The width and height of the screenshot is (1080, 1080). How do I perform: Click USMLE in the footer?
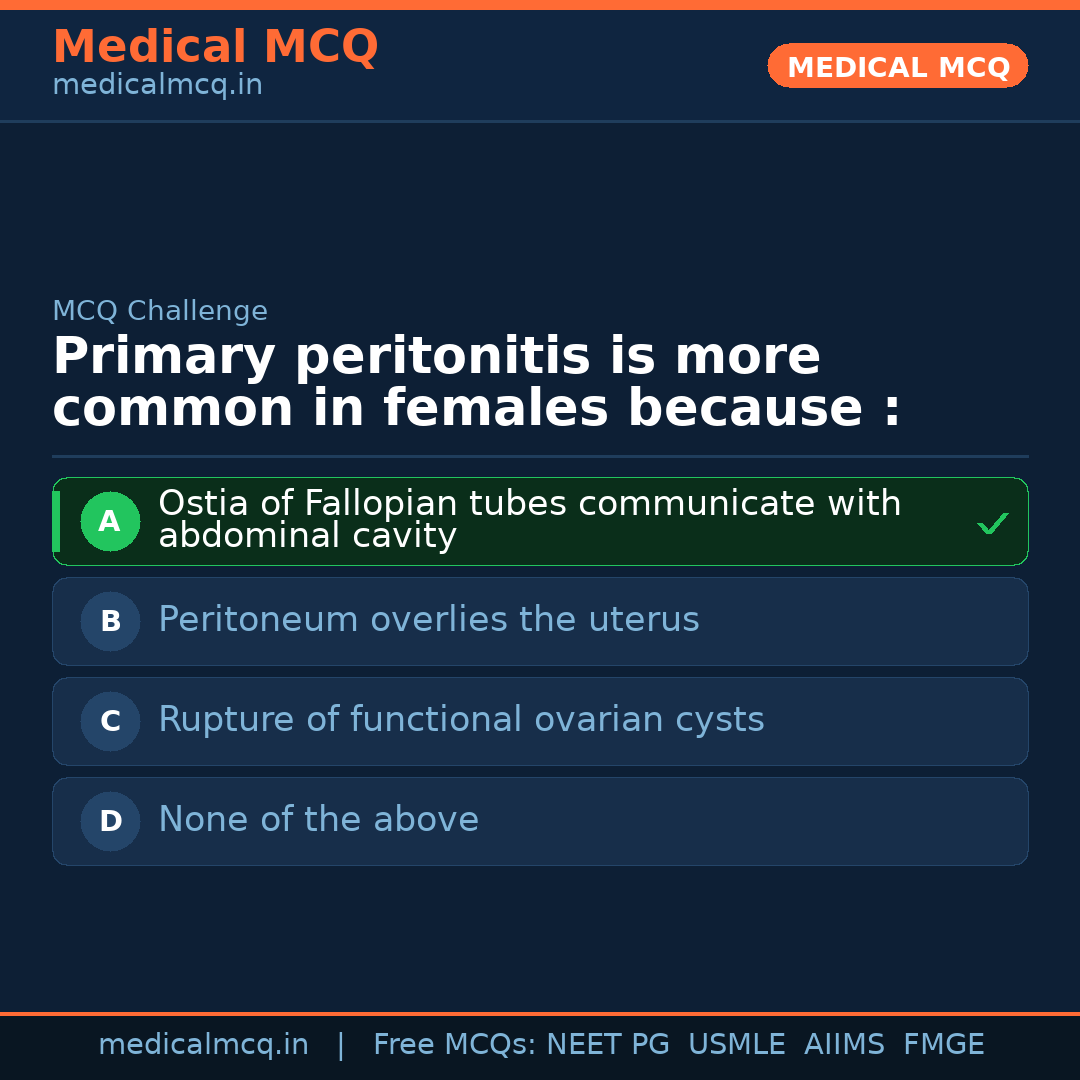[x=736, y=1045]
